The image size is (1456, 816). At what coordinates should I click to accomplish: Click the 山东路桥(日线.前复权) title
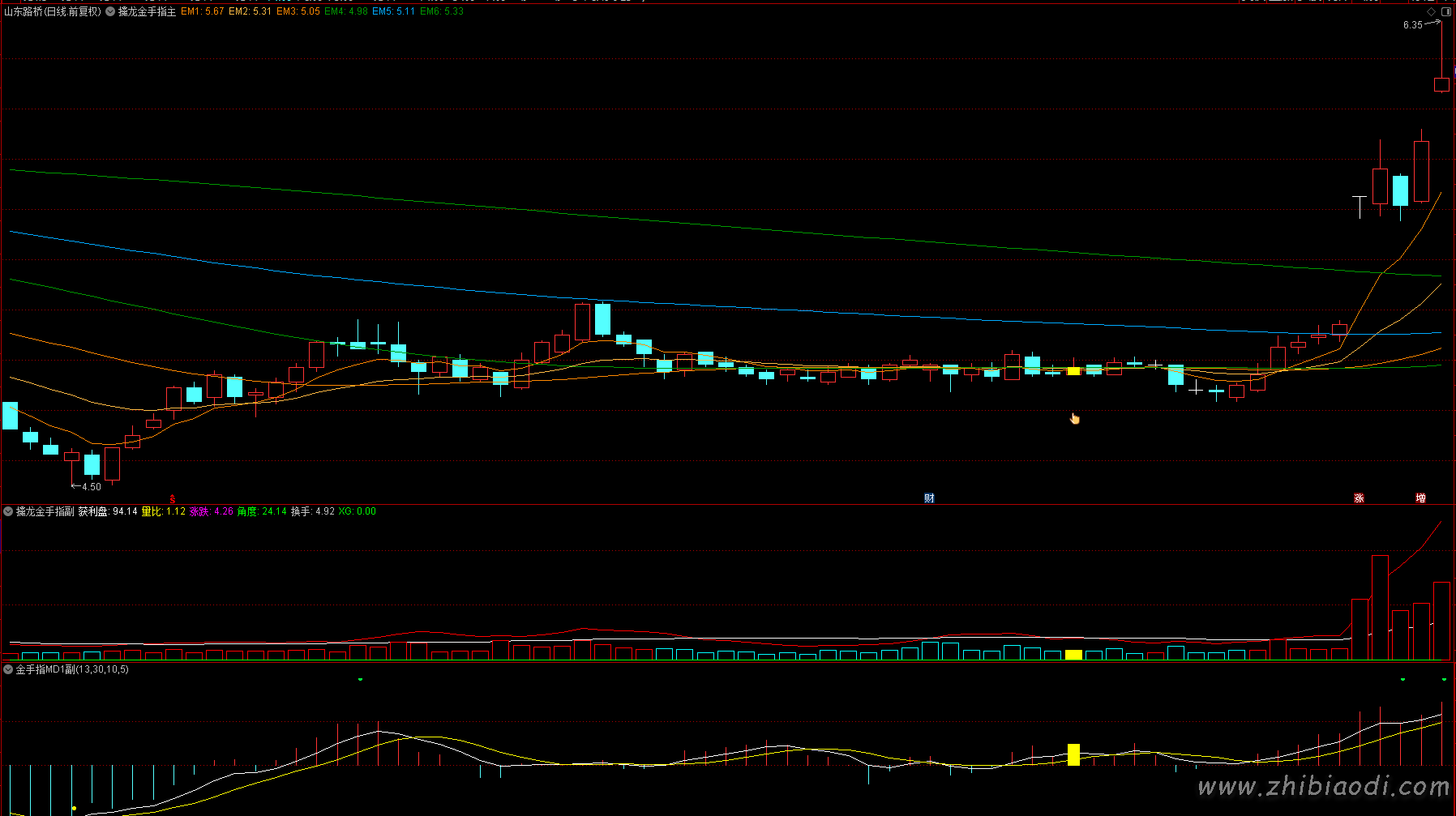click(x=53, y=11)
